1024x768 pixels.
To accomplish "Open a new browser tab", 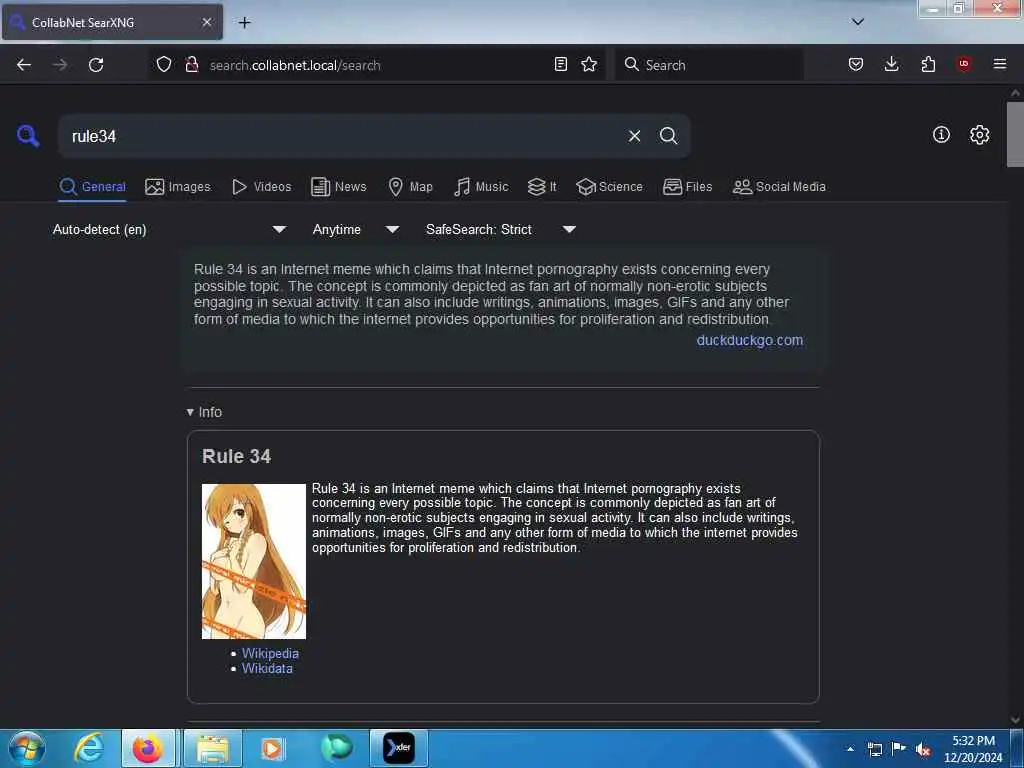I will coord(244,22).
